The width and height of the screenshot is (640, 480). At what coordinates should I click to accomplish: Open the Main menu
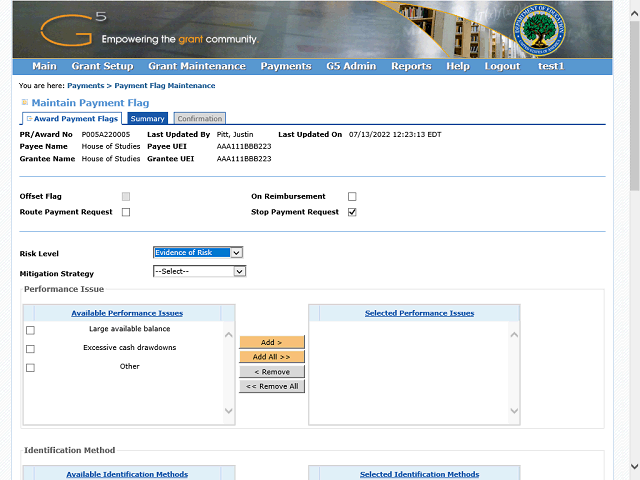coord(44,66)
